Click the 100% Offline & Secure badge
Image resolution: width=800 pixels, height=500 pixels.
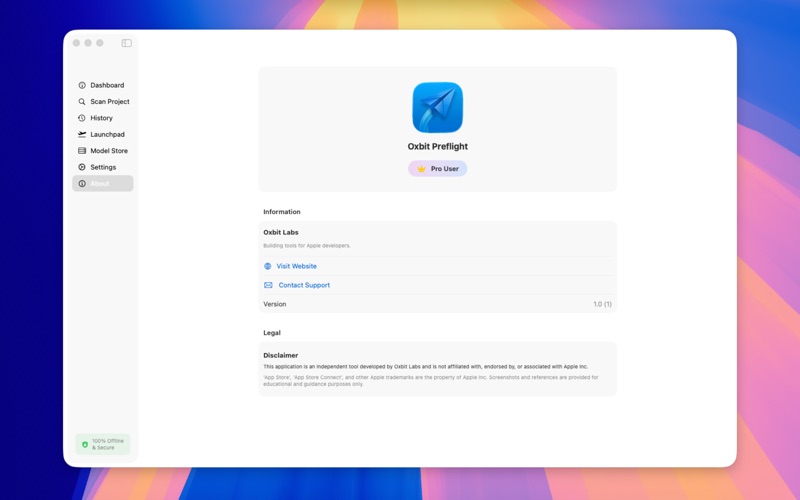click(x=103, y=444)
